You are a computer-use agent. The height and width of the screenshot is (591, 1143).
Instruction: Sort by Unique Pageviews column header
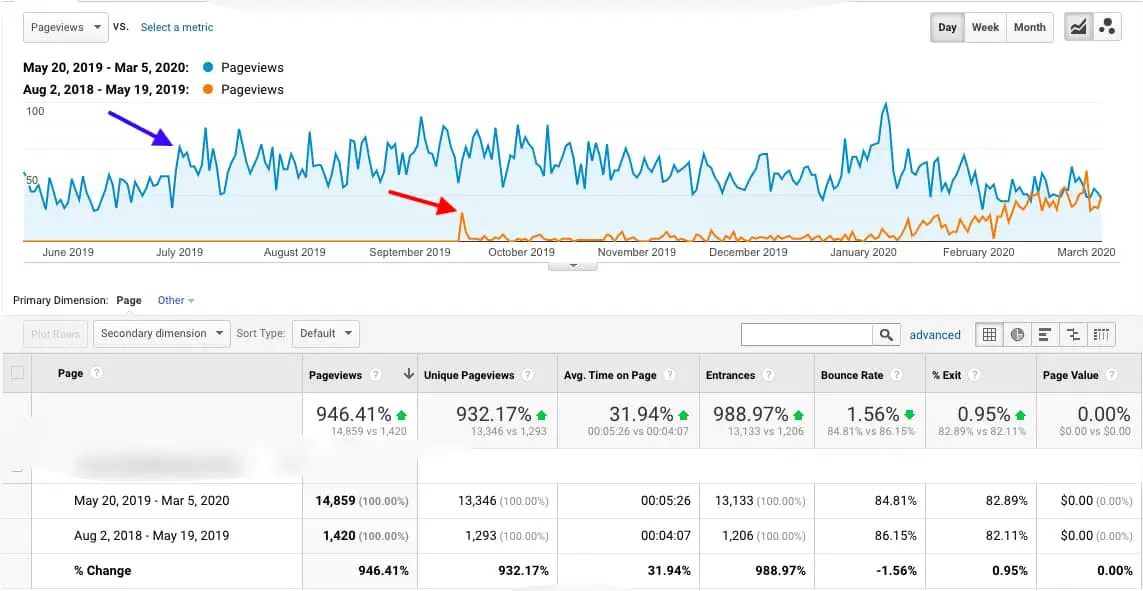click(x=469, y=375)
